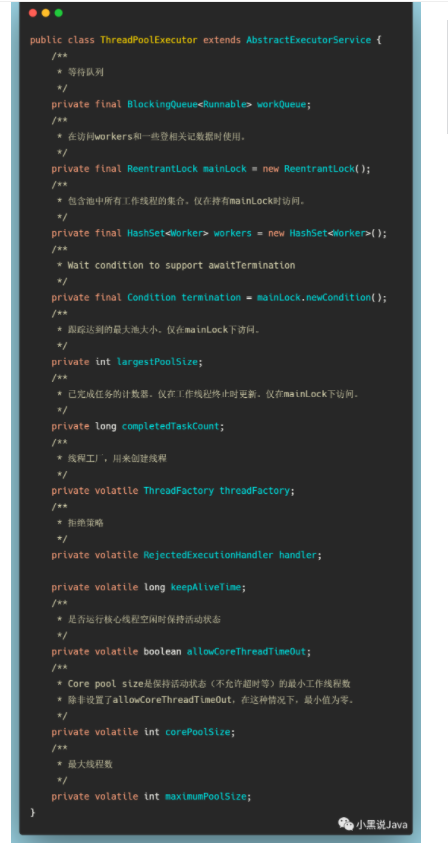
Task: Click the WeChat logo icon in watermark
Action: click(x=346, y=824)
